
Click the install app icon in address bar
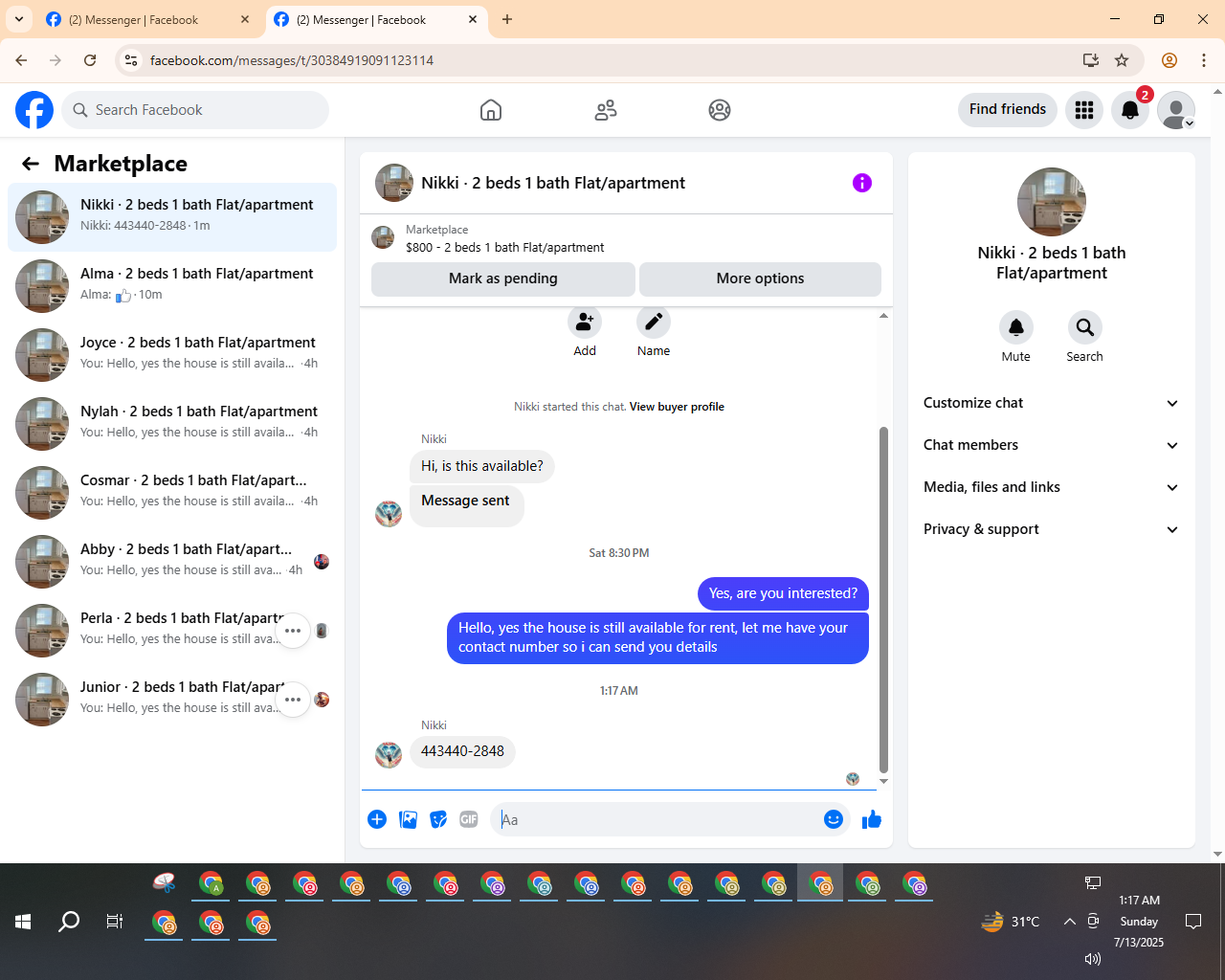(x=1091, y=60)
